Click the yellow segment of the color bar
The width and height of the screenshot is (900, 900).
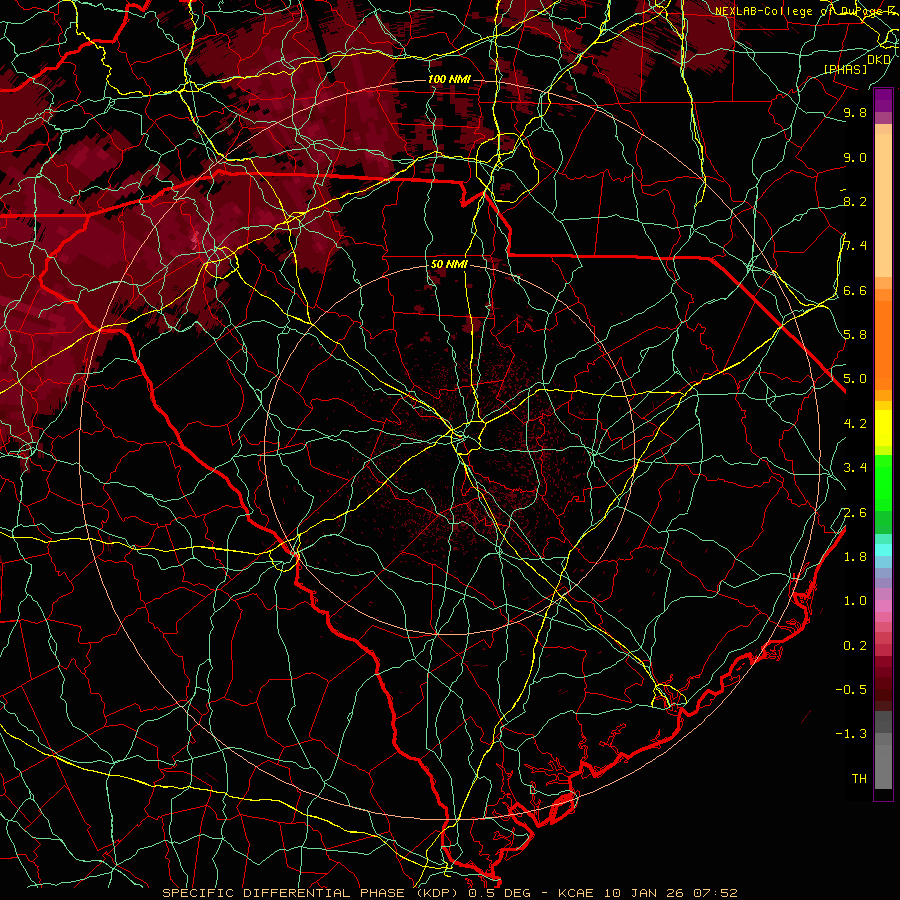pos(883,427)
